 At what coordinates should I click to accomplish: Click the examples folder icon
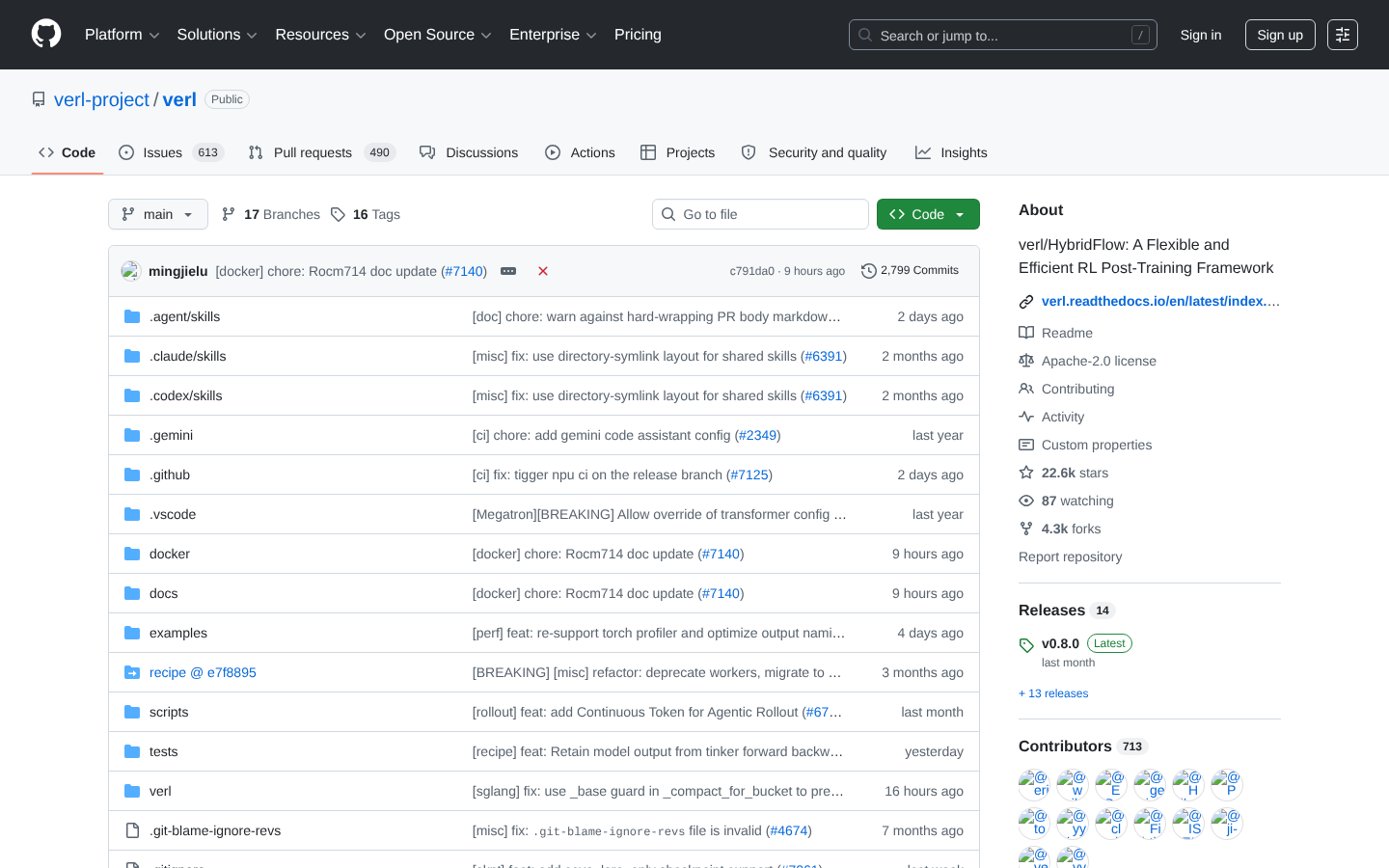[132, 633]
